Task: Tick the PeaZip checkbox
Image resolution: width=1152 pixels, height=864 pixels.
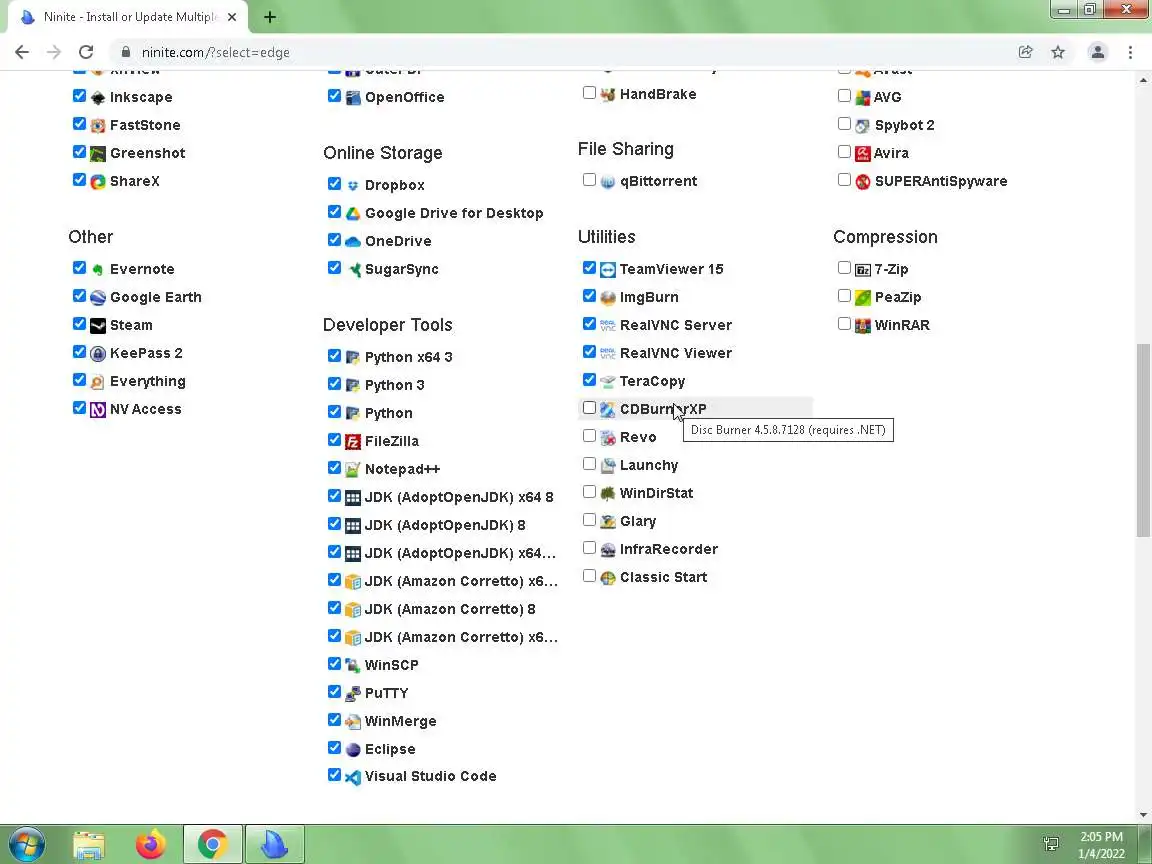Action: 844,295
